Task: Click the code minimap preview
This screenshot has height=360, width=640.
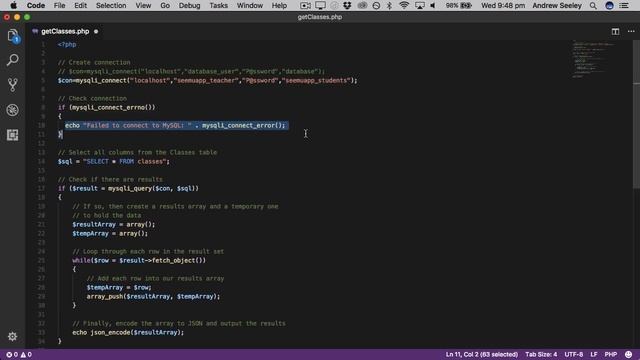Action: (x=594, y=59)
